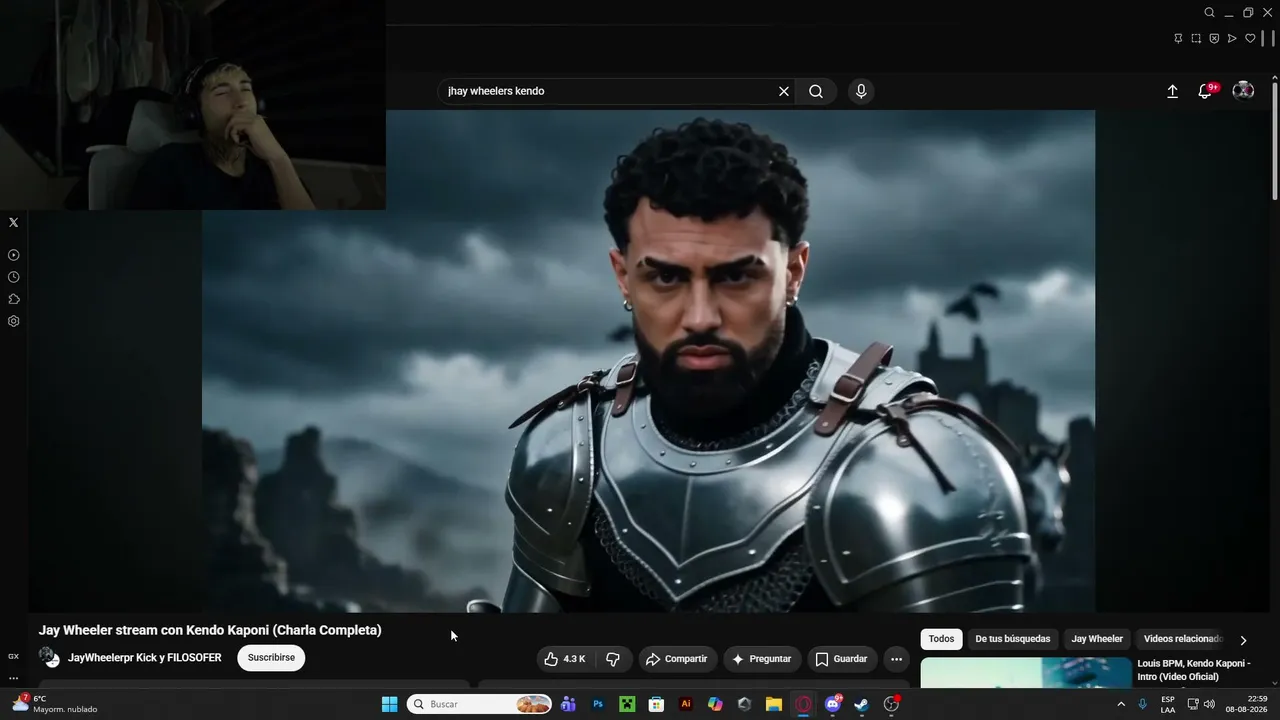The width and height of the screenshot is (1280, 720).
Task: Subscribe using the Suscribirse button
Action: click(x=271, y=658)
